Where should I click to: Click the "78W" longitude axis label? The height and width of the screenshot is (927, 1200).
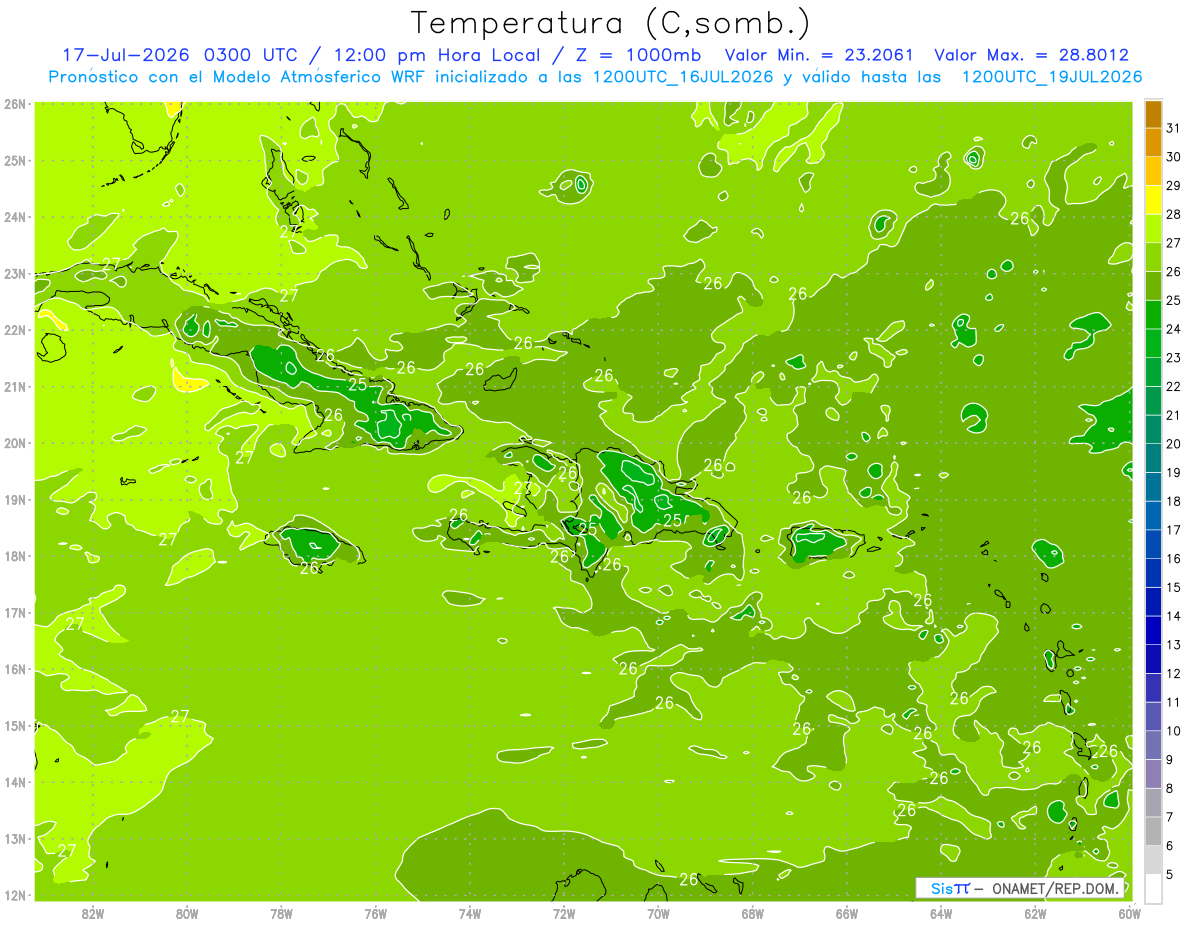tap(281, 913)
